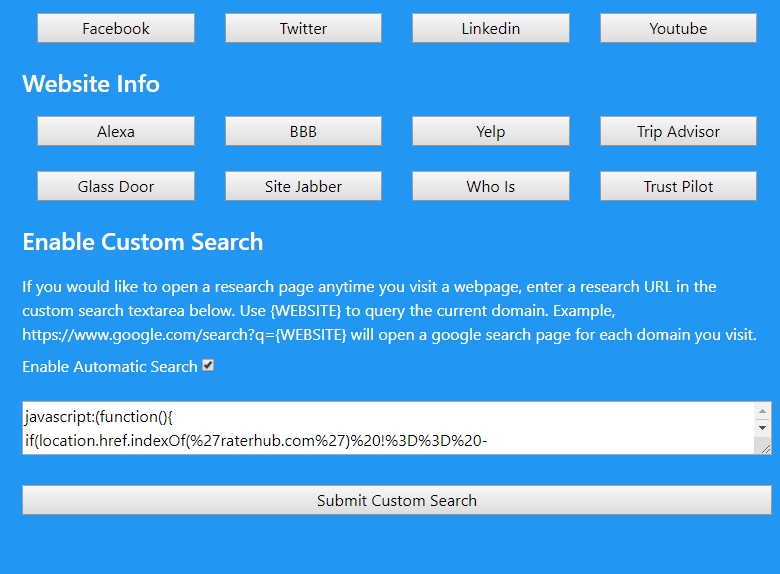Click the Enable Custom Search heading
The height and width of the screenshot is (574, 780).
tap(143, 242)
